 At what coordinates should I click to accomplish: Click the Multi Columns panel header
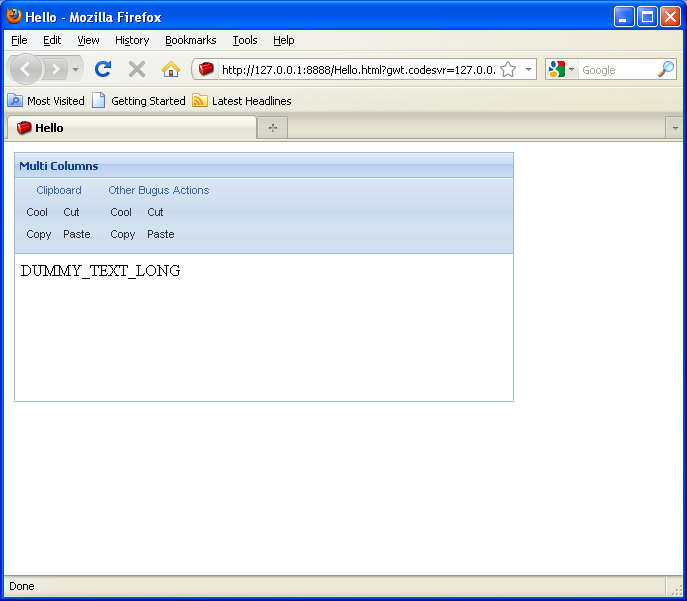pyautogui.click(x=264, y=166)
